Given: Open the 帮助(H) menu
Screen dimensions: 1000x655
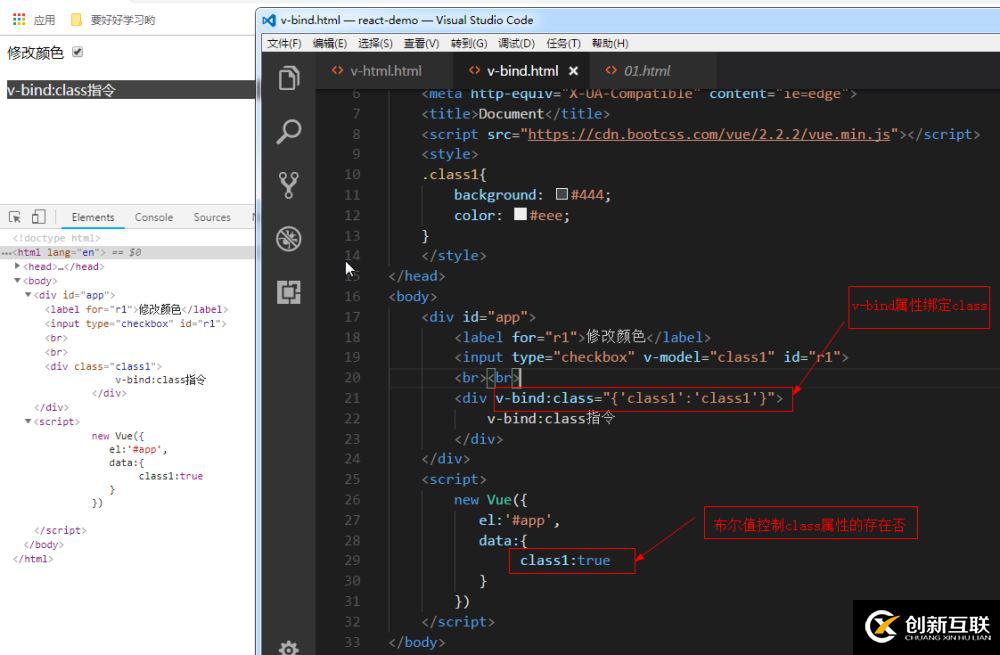Looking at the screenshot, I should click(x=610, y=43).
